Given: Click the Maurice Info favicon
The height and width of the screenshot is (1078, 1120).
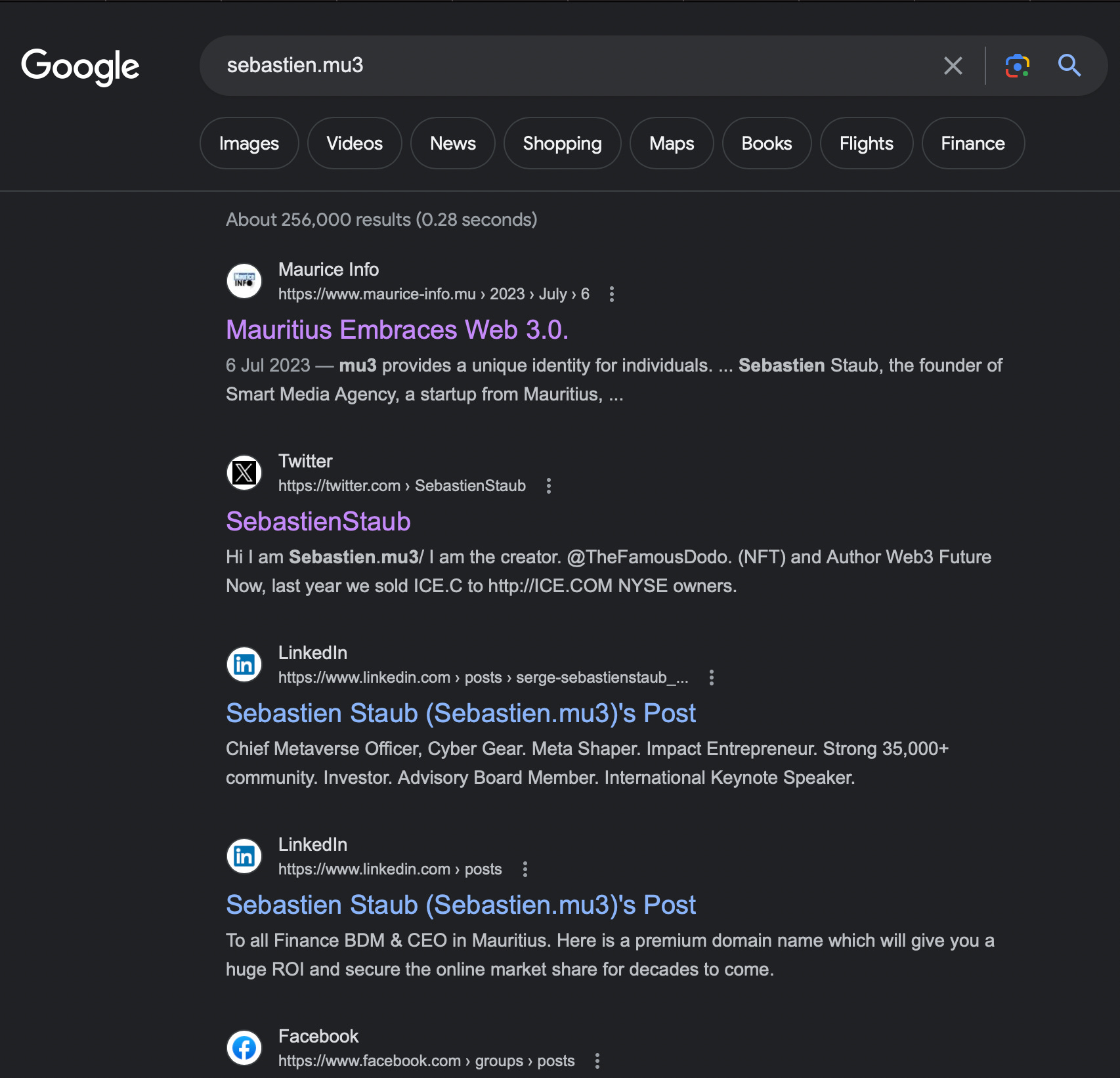Looking at the screenshot, I should tap(244, 281).
